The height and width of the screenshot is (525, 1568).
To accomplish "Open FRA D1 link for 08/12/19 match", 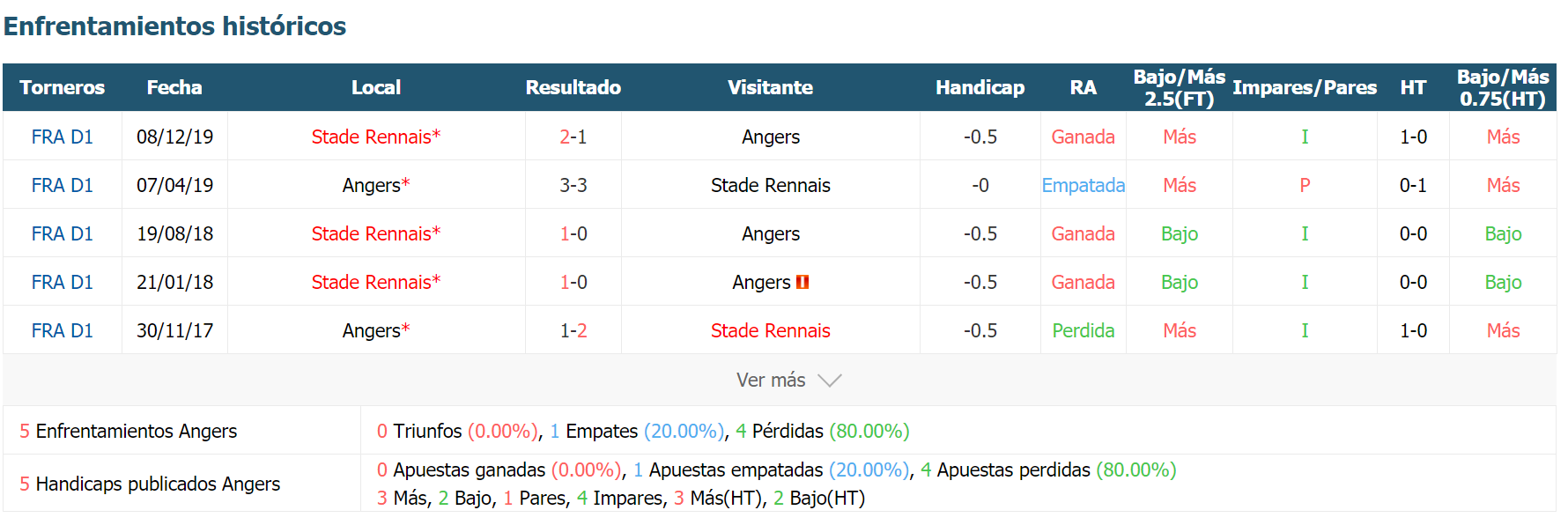I will [63, 137].
